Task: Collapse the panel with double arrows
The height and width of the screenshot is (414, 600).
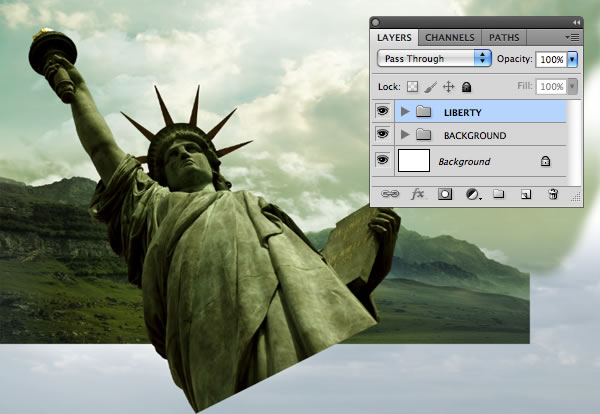Action: (576, 23)
